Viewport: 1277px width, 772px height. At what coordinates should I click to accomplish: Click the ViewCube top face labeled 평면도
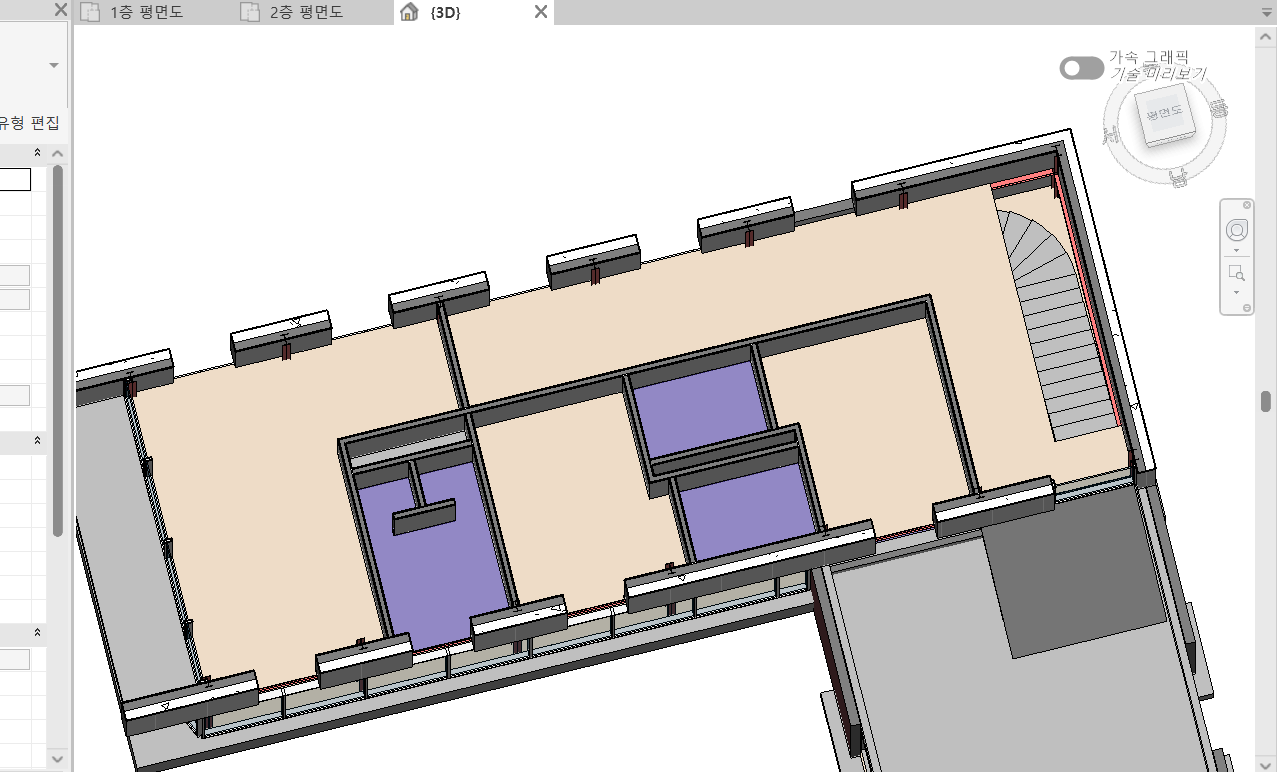1163,115
